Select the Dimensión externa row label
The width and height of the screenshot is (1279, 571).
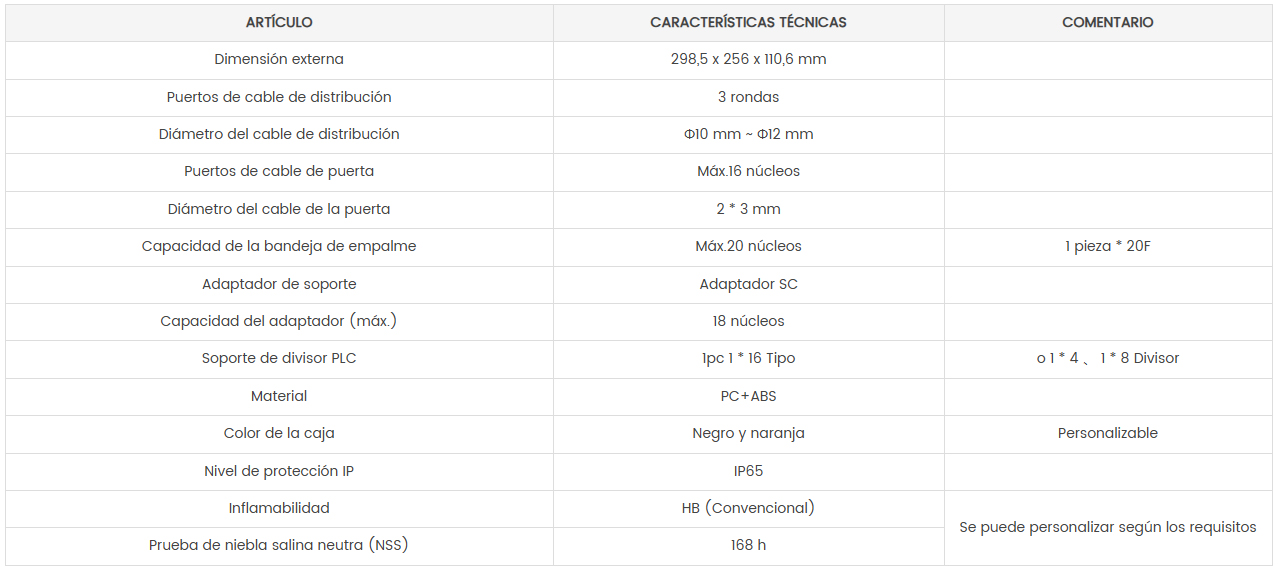[279, 59]
